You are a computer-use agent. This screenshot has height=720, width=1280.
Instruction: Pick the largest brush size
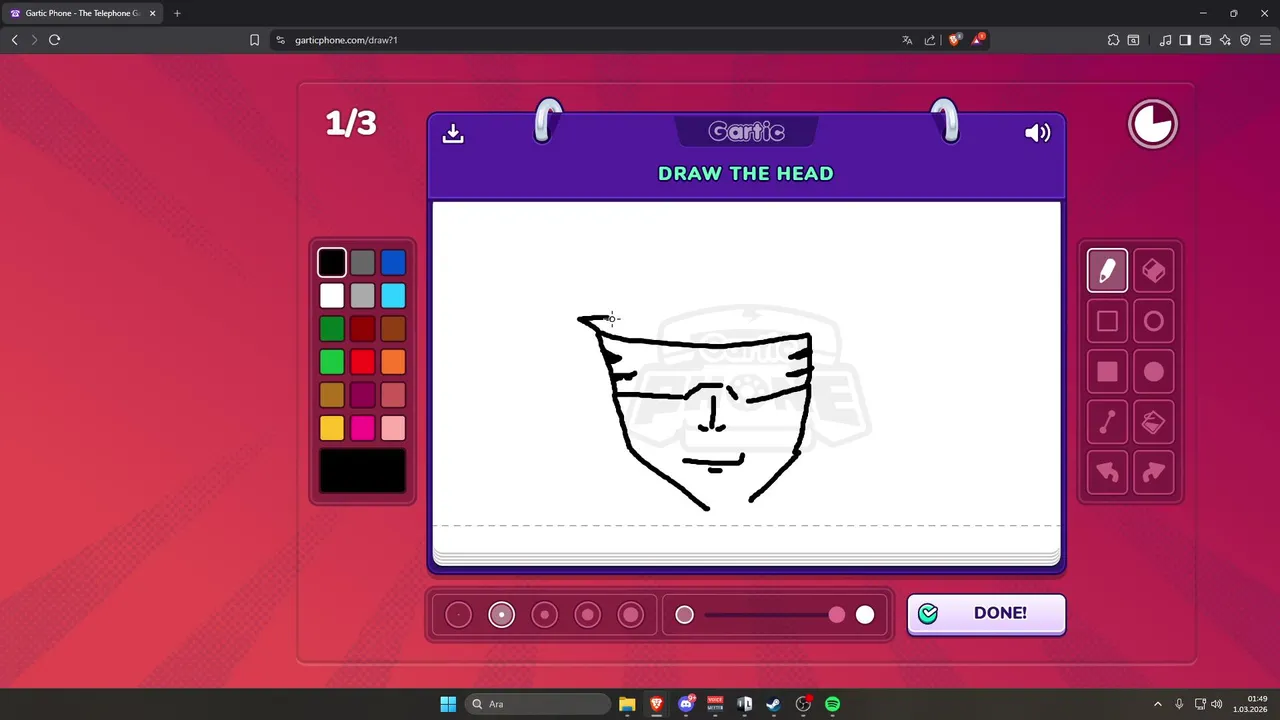click(631, 615)
